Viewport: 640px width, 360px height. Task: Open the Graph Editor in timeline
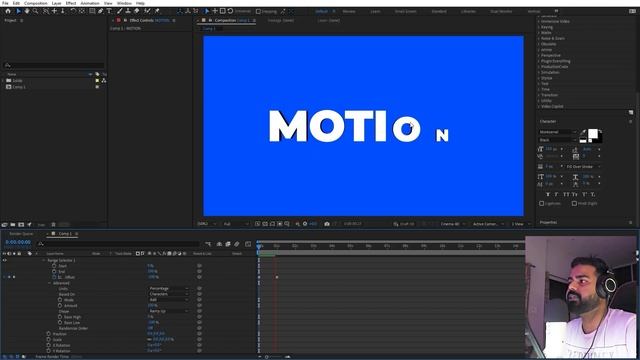(248, 244)
